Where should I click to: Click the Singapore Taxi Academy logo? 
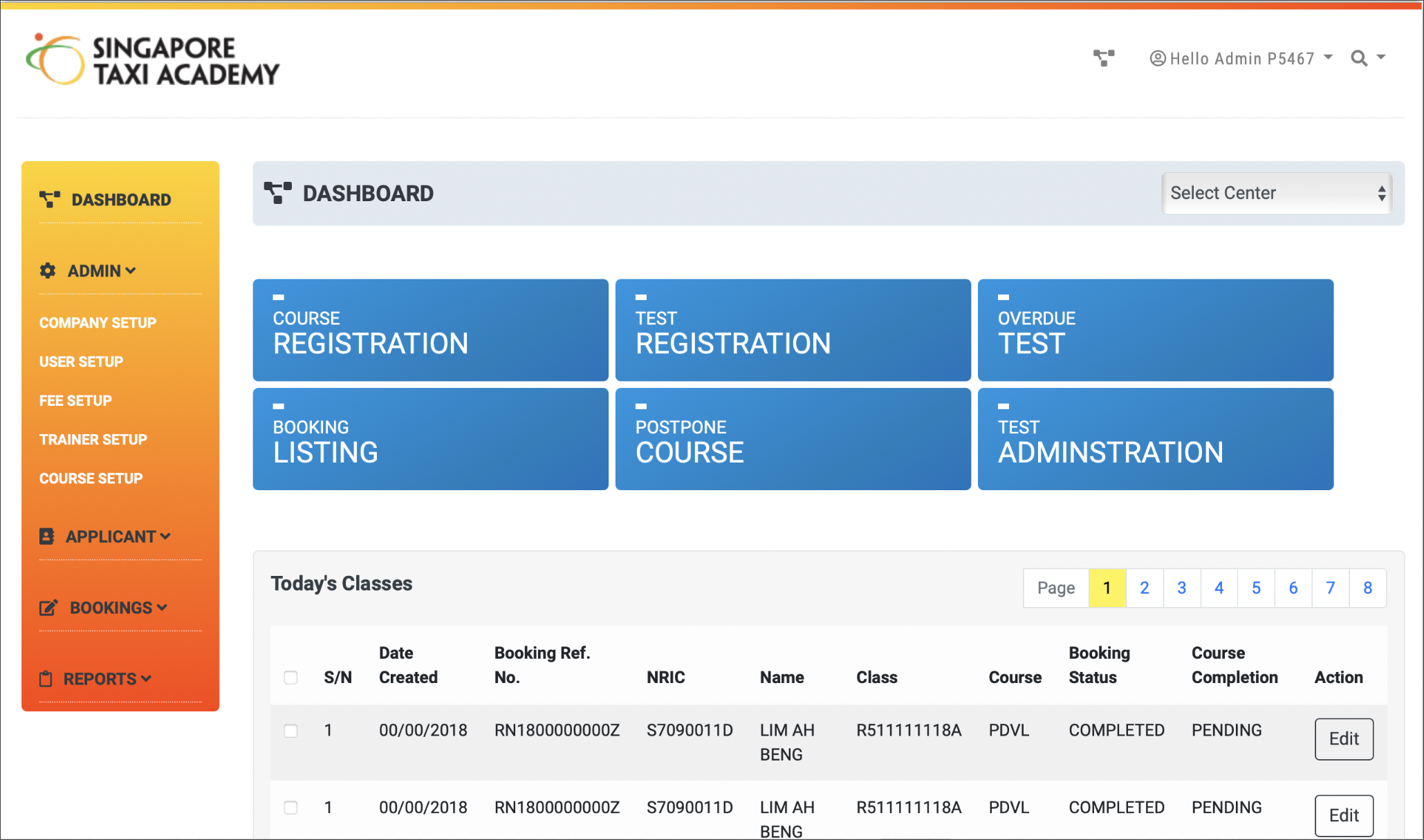coord(152,61)
